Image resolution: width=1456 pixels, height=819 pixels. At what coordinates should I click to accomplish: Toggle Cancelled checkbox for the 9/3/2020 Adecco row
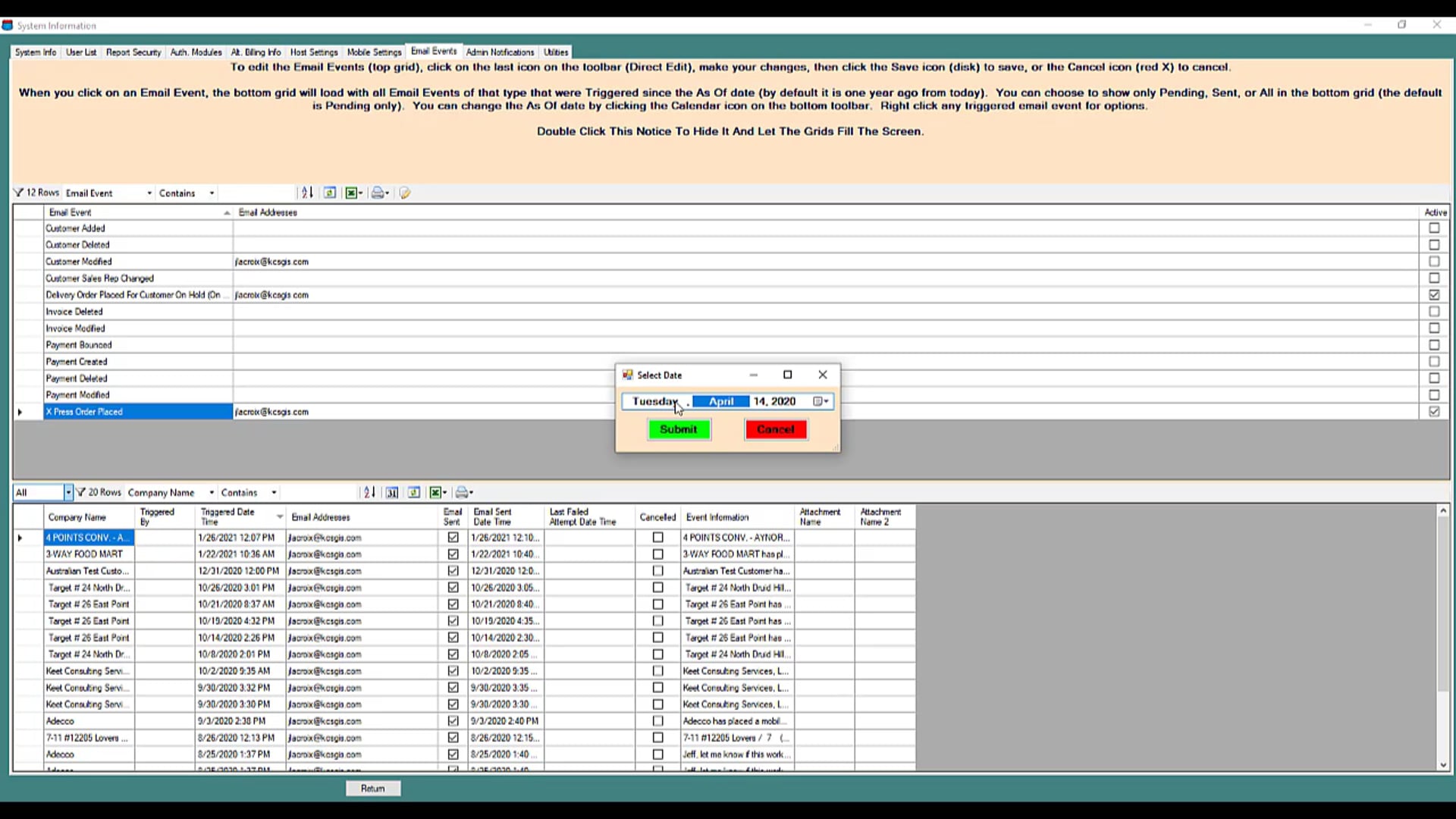[657, 721]
